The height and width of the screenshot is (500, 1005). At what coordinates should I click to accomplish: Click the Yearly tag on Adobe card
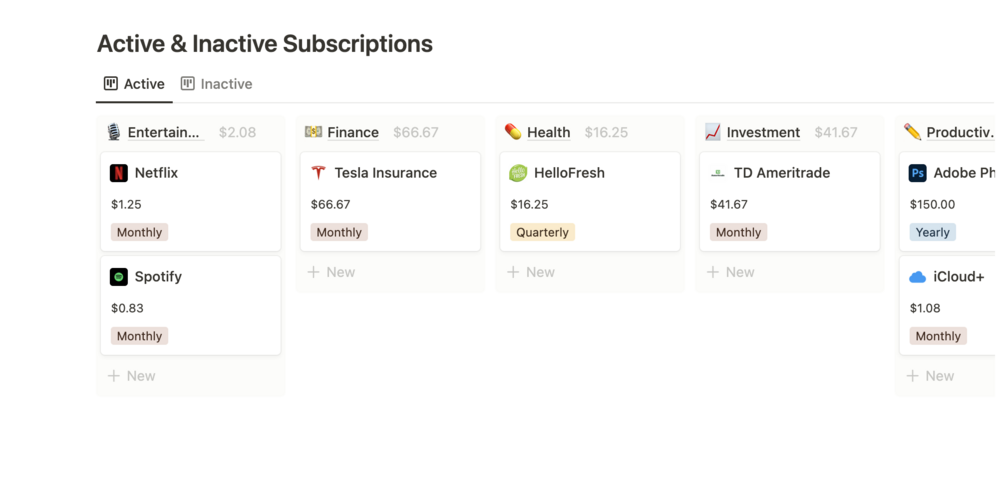[932, 232]
